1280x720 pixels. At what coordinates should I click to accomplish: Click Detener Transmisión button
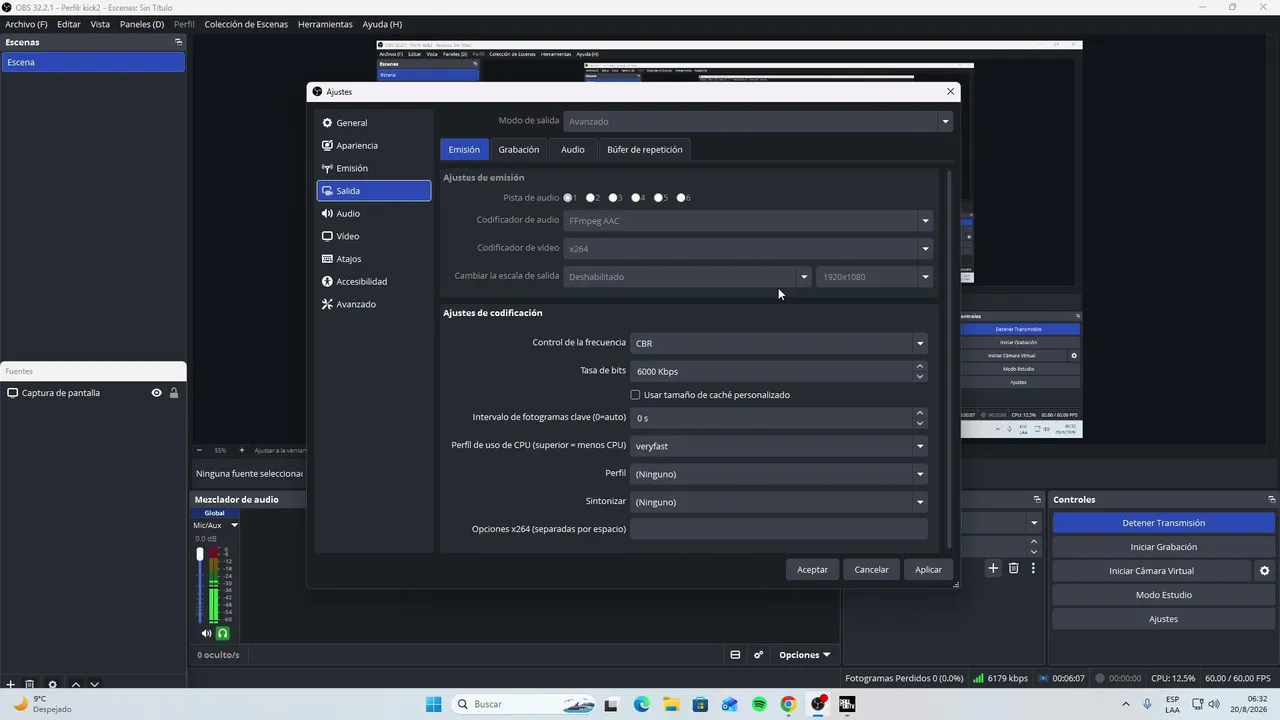tap(1163, 523)
